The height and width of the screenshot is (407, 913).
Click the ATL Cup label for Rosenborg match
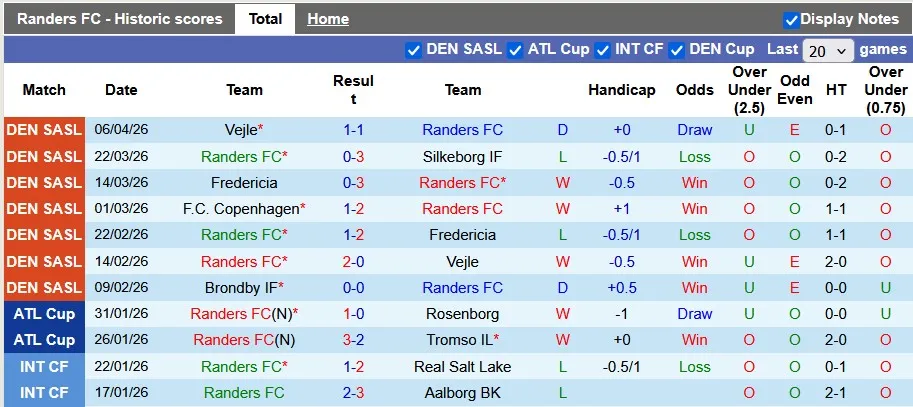point(44,314)
